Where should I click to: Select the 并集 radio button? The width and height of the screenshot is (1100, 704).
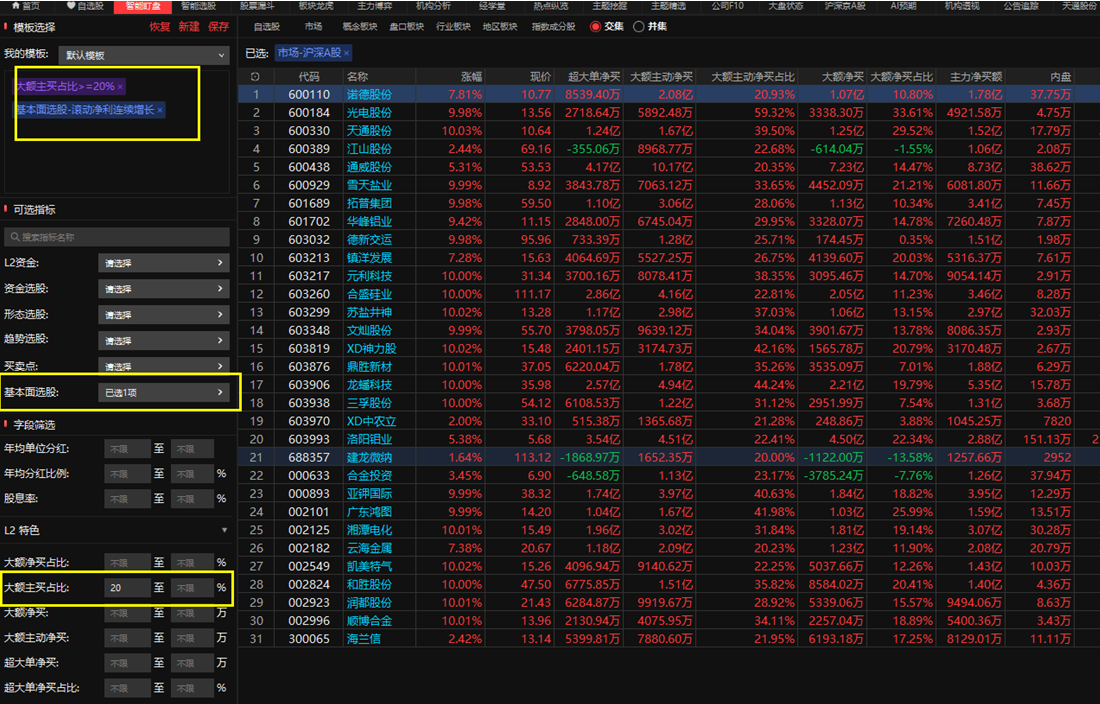click(639, 27)
